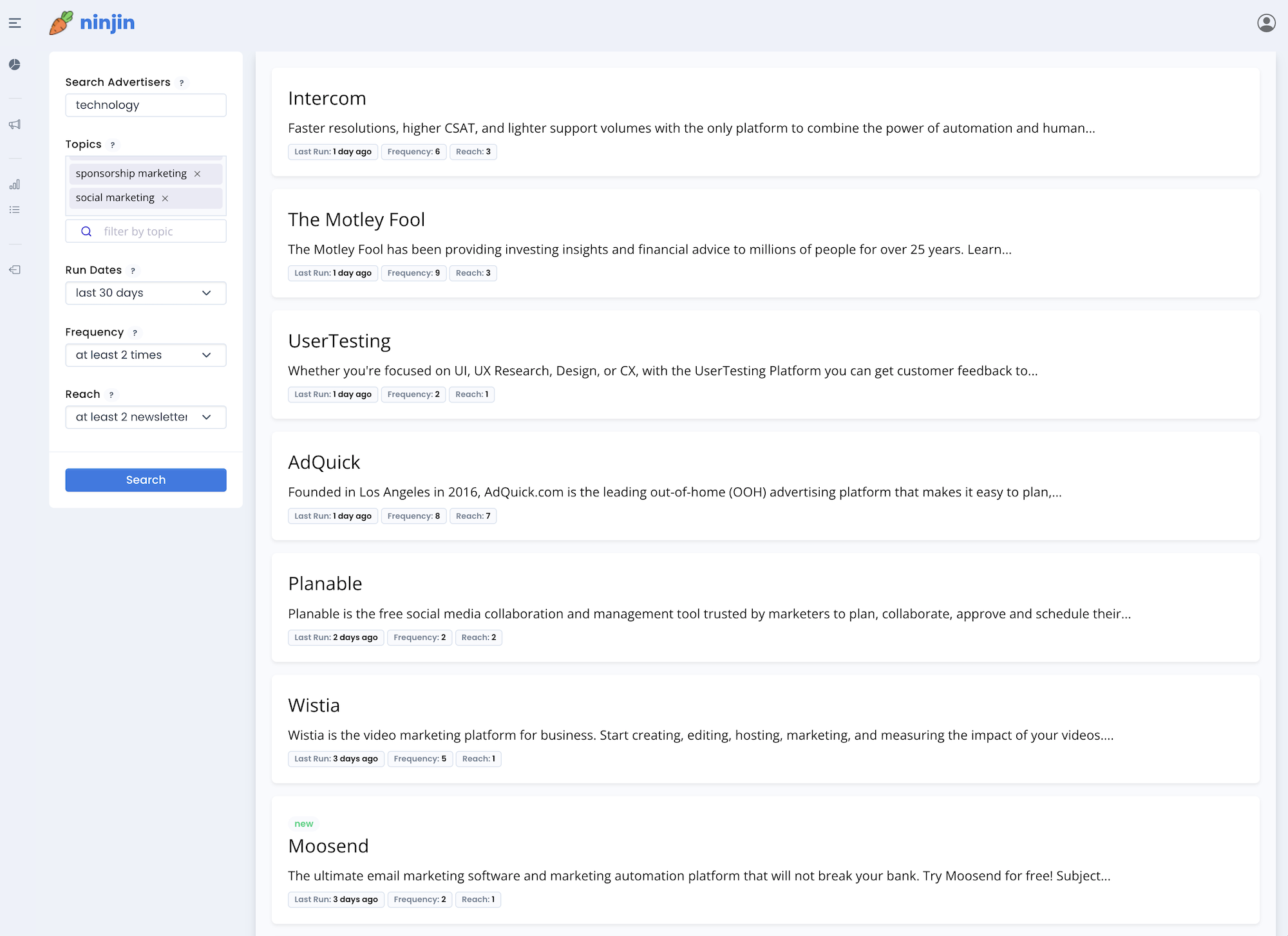This screenshot has height=936, width=1288.
Task: Click the ninjin carrot logo
Action: (92, 23)
